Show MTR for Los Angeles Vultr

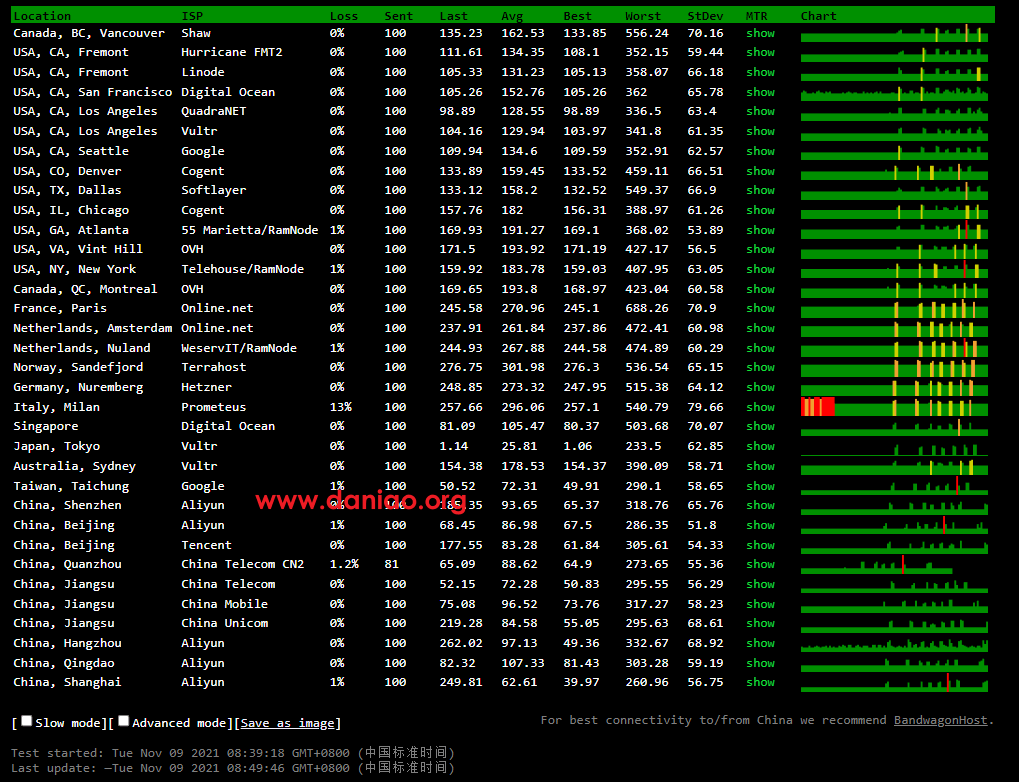coord(760,131)
